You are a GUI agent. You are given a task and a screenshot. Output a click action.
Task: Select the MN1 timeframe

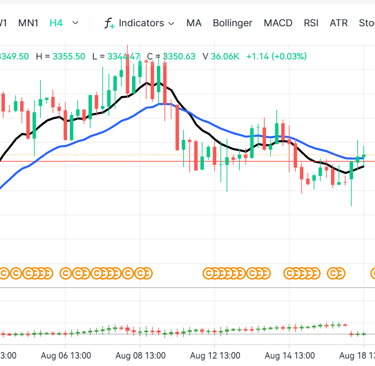28,23
